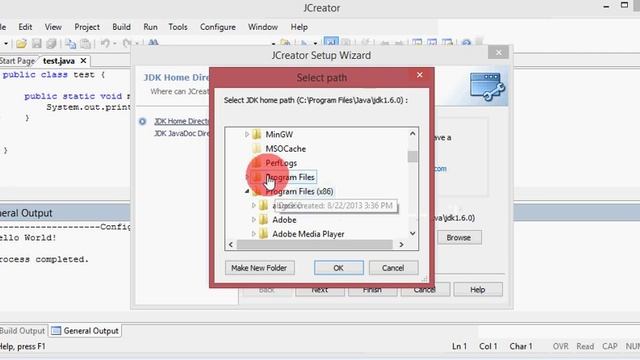This screenshot has height=360, width=640.
Task: Switch to the General Output tab
Action: [85, 331]
